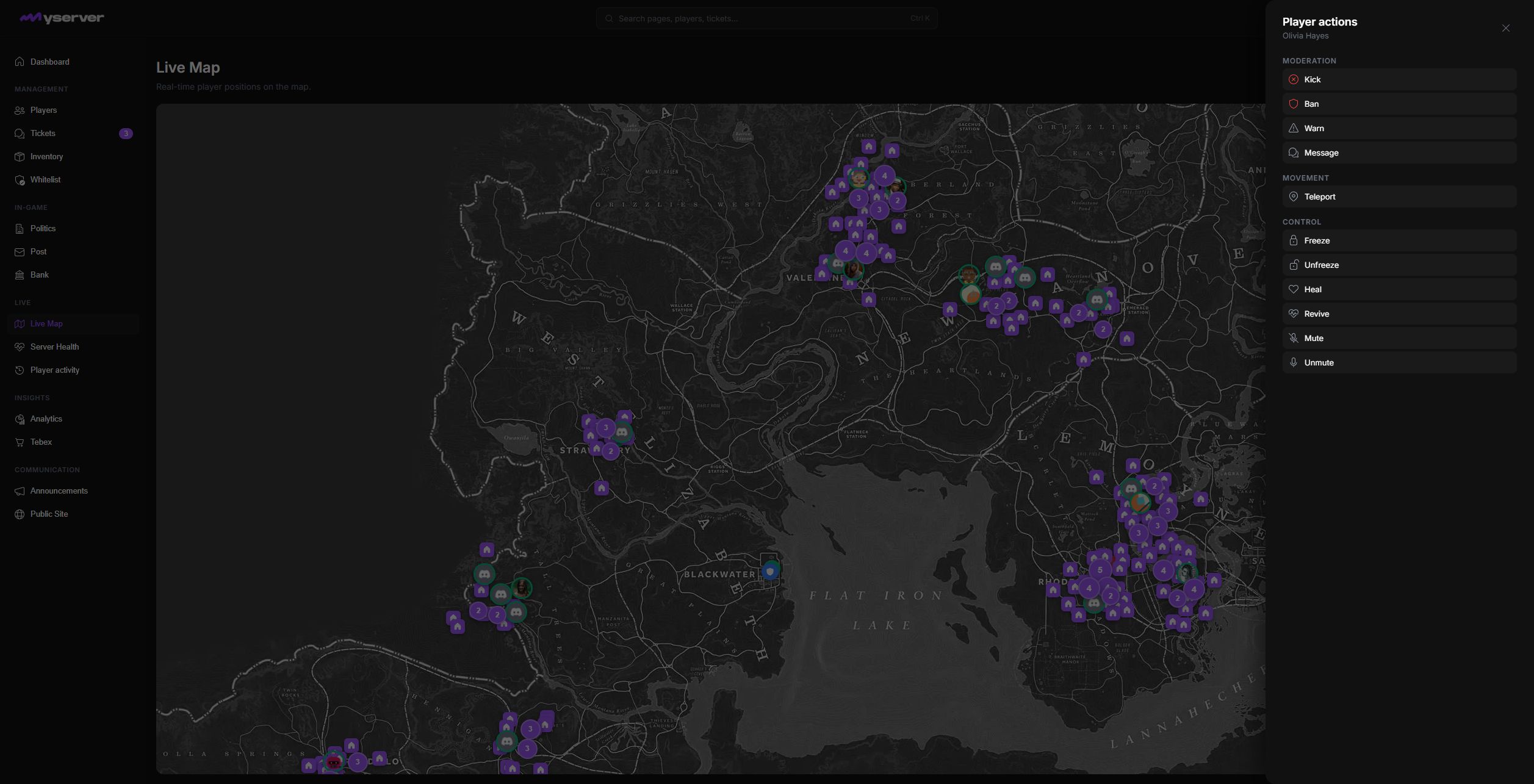Click the Unmute microphone icon
Image resolution: width=1534 pixels, height=784 pixels.
click(1293, 362)
